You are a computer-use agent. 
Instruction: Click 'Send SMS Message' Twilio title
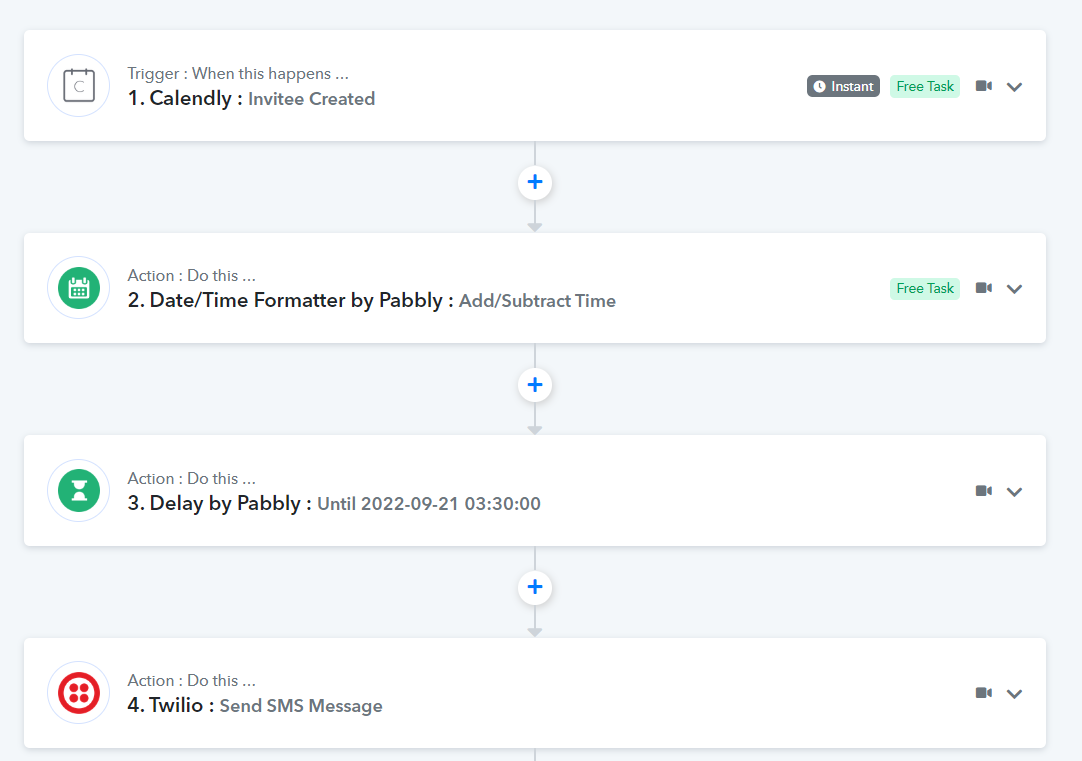(x=301, y=706)
